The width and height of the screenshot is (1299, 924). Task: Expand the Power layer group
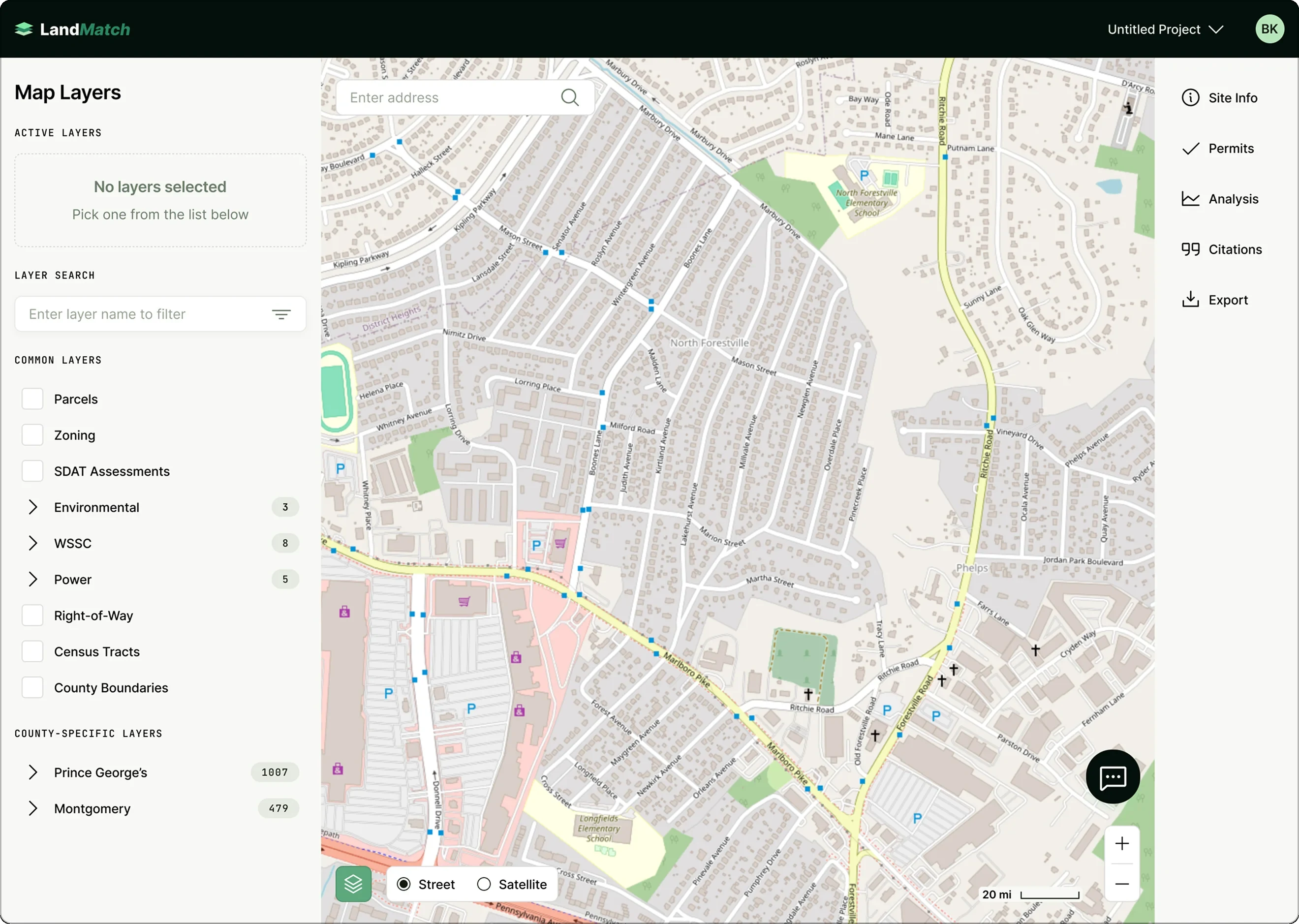click(x=32, y=579)
